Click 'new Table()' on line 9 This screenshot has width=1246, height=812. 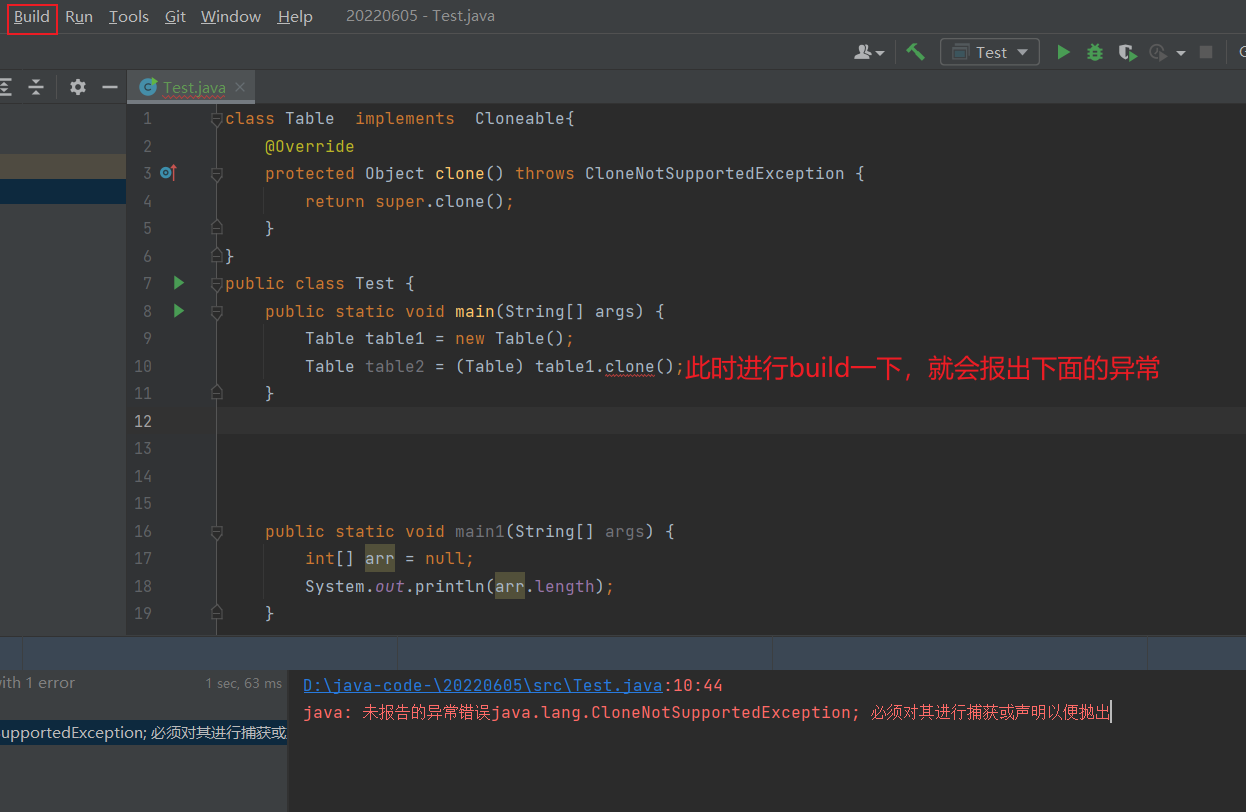tap(510, 339)
